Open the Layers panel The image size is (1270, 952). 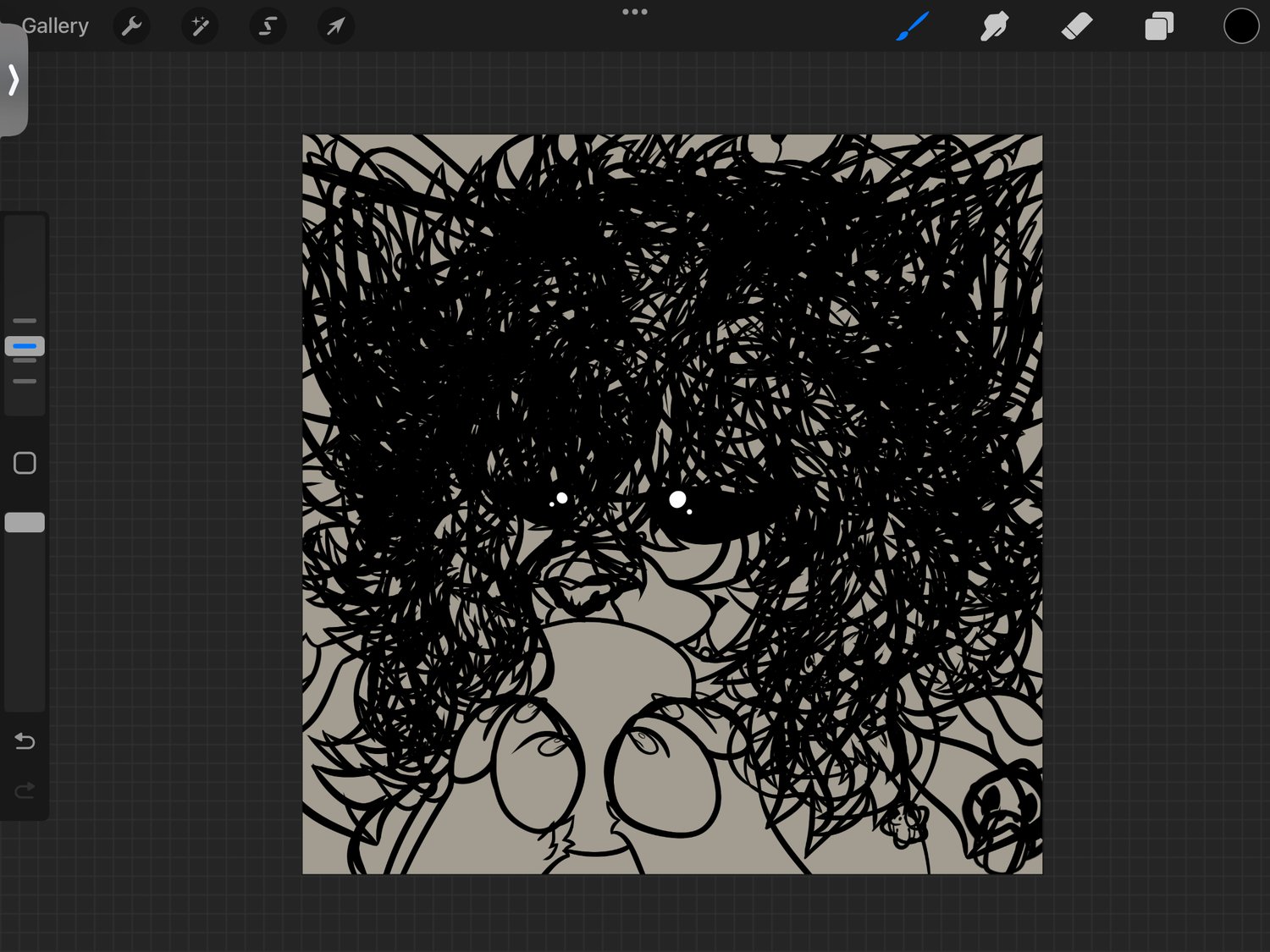pos(1159,26)
